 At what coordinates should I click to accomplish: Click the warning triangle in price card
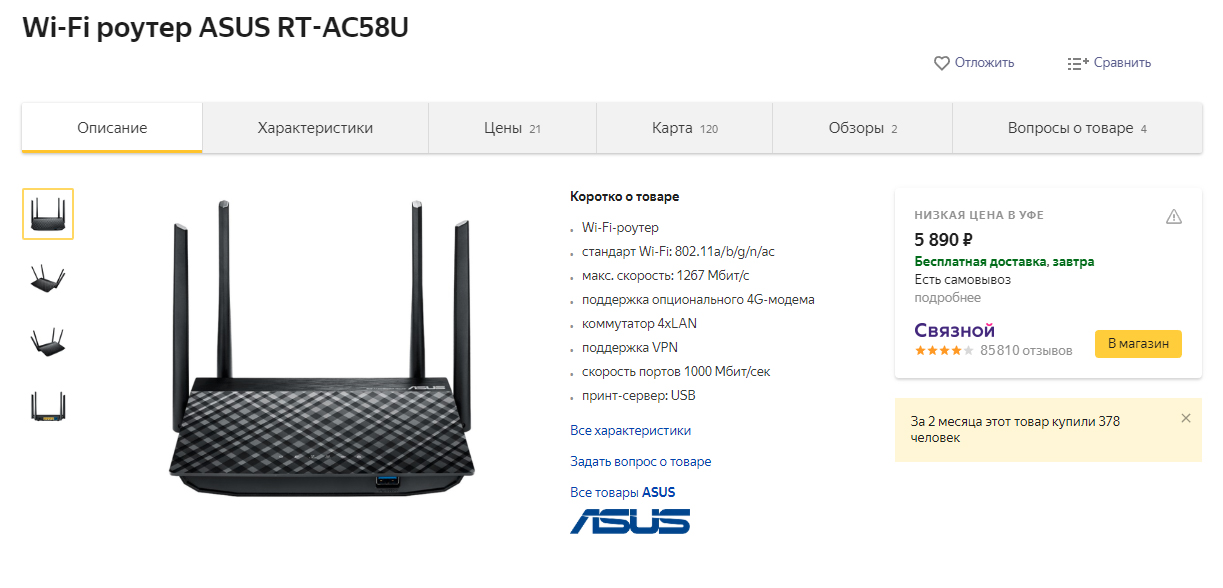click(x=1174, y=216)
